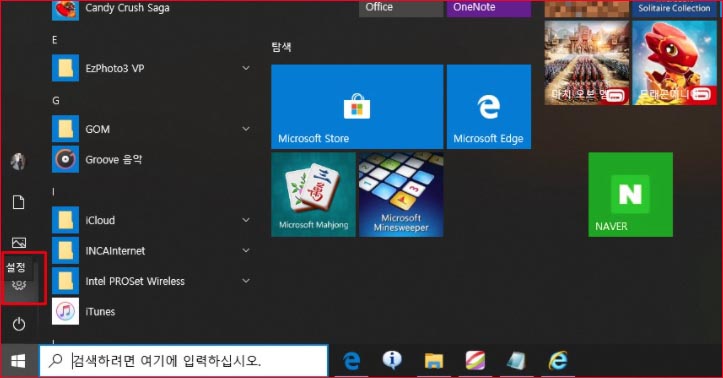Jump to letter E section header
Viewport: 723px width, 378px height.
(x=55, y=40)
